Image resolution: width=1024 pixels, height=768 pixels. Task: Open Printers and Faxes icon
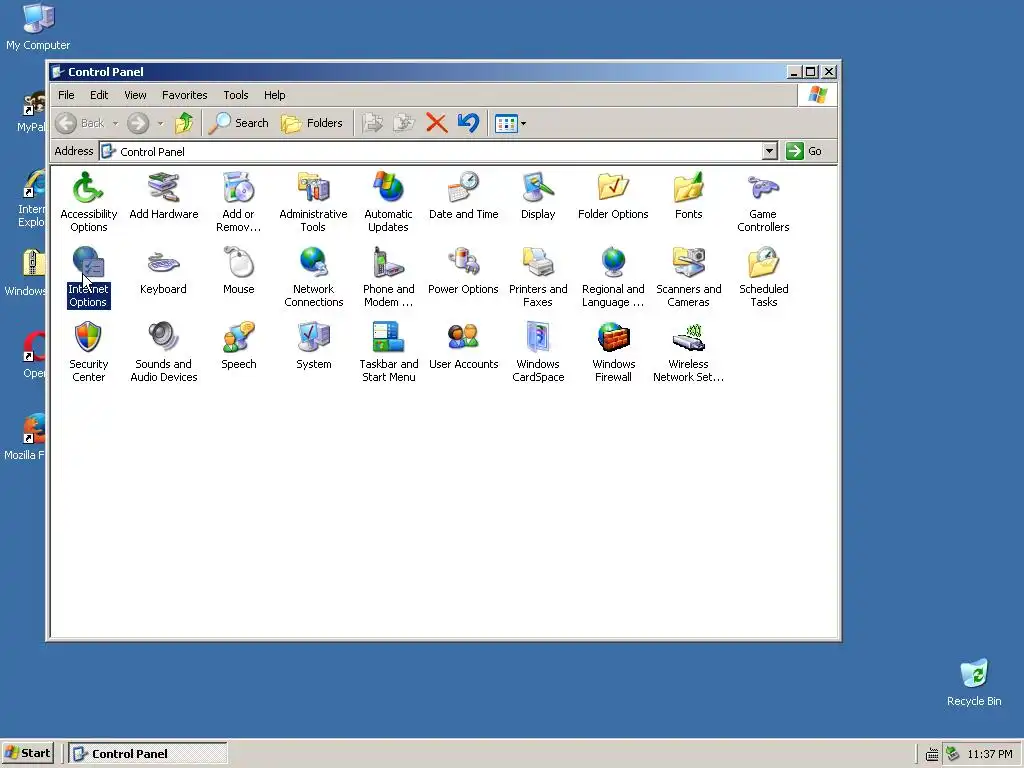pos(538,276)
